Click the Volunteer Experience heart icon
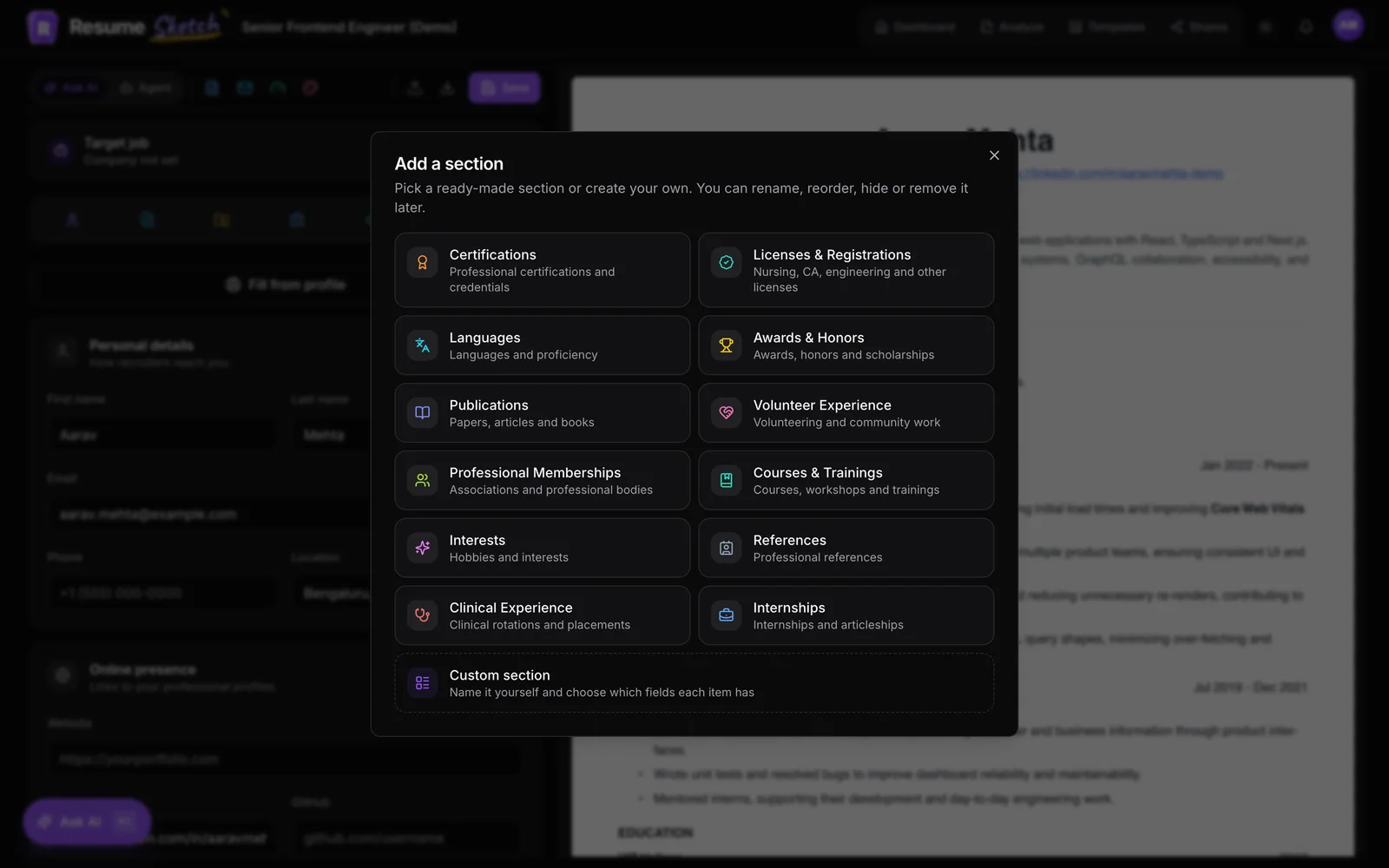 coord(727,413)
